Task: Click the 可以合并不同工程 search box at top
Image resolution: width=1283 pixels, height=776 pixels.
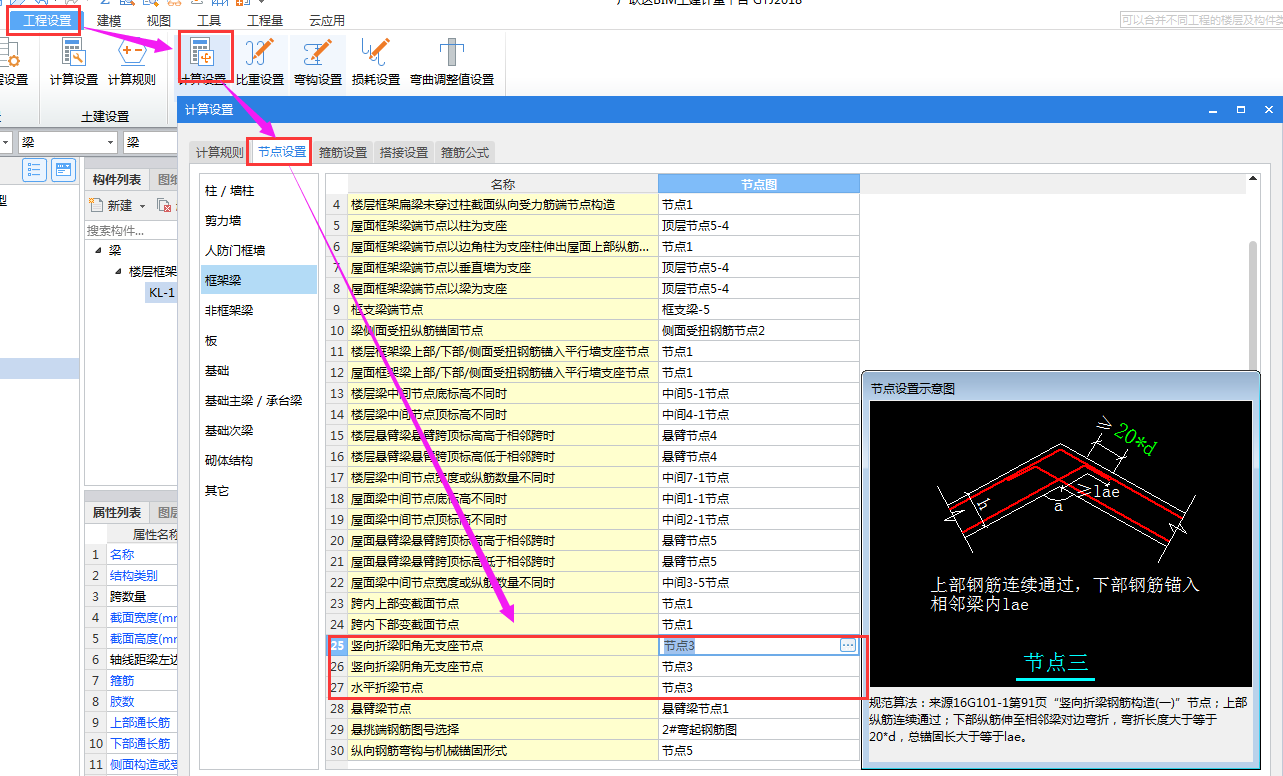Action: (x=1199, y=20)
